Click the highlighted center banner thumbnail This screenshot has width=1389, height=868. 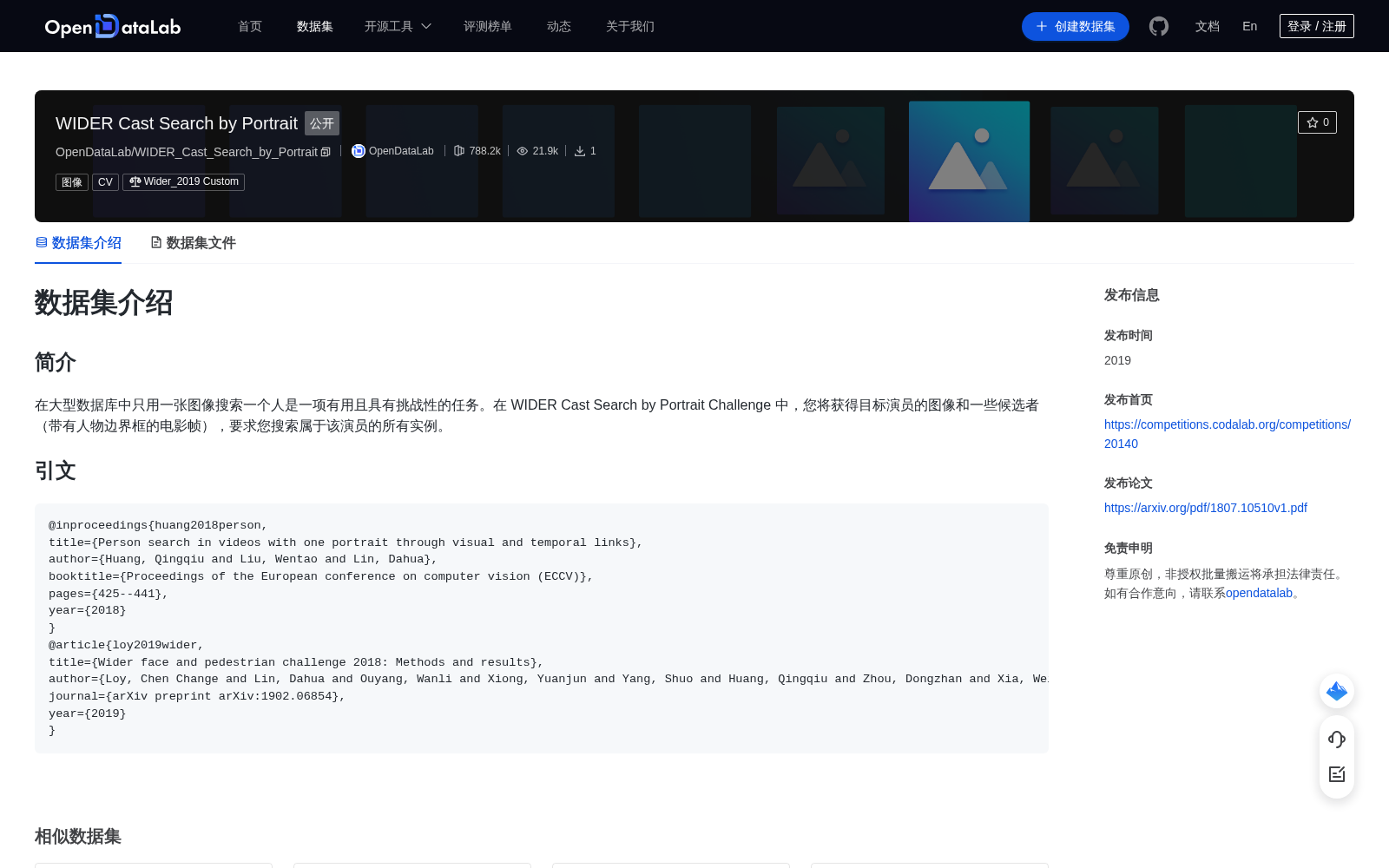coord(969,161)
